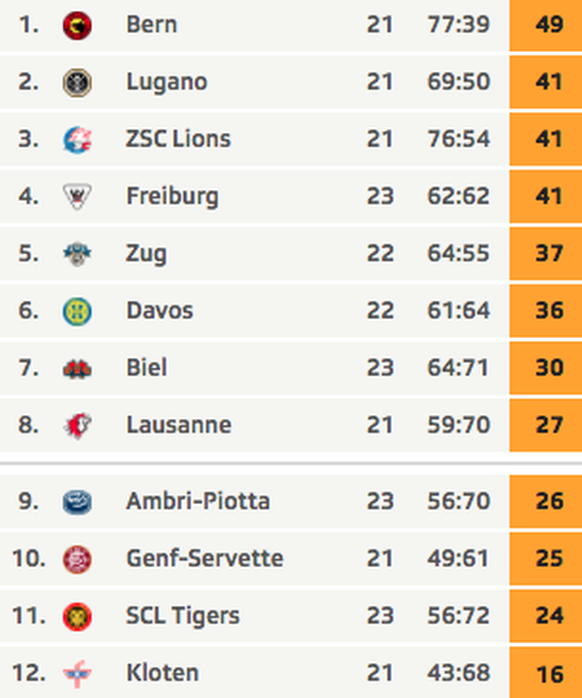582x698 pixels.
Task: Click the Ambri-Piotta team logo
Action: [x=77, y=502]
